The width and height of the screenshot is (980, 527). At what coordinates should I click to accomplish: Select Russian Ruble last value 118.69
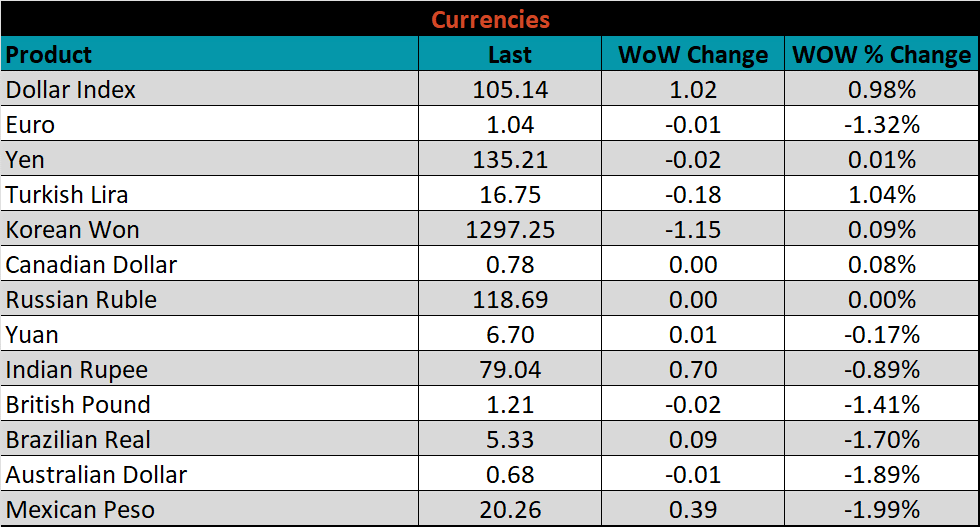pyautogui.click(x=510, y=300)
